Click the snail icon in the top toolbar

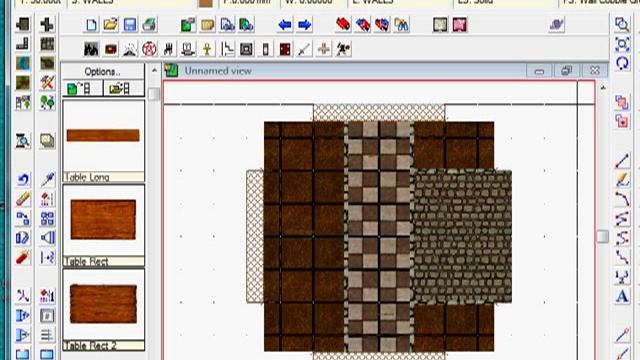557,25
